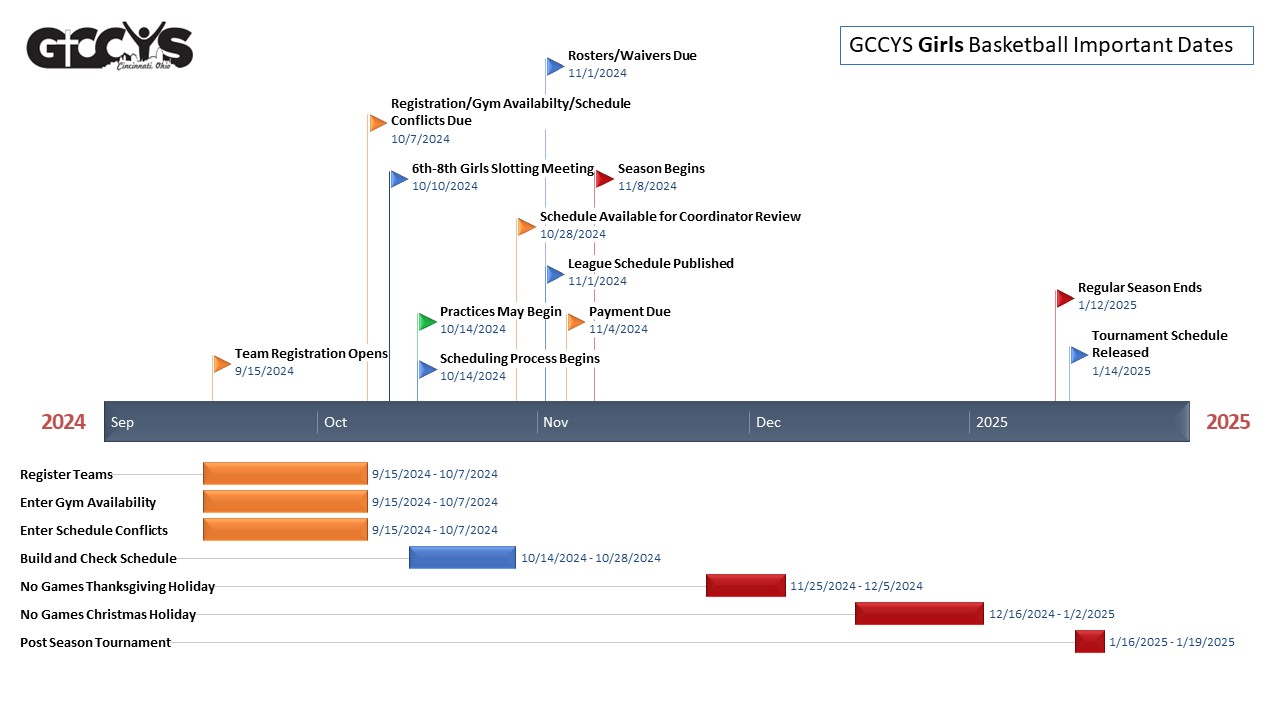
Task: Click the League Schedule Published flag
Action: pos(555,274)
